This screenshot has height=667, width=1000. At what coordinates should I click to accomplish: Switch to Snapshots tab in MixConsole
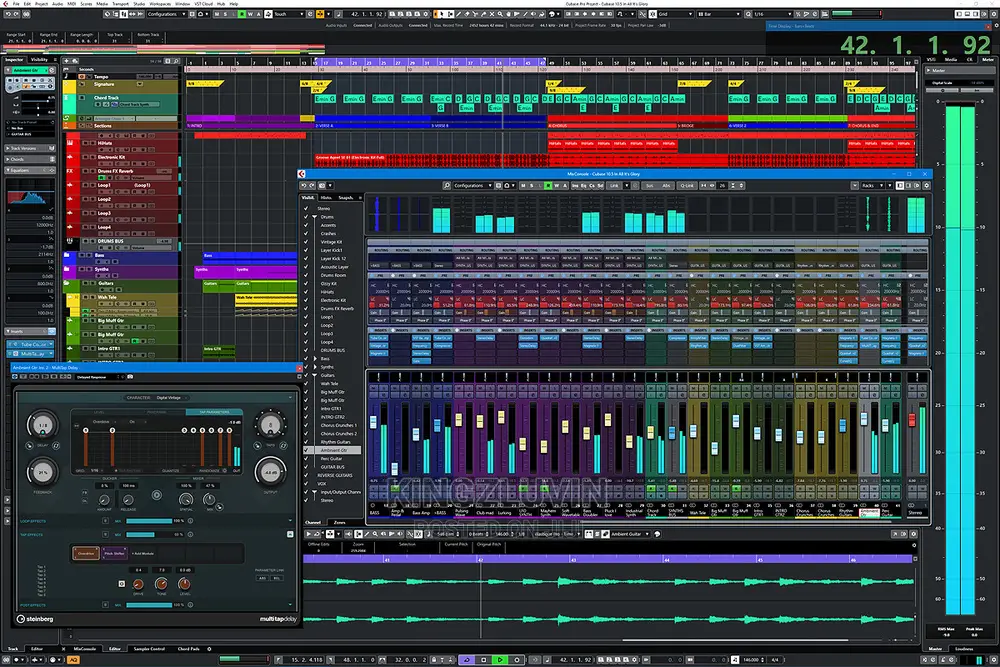[x=346, y=198]
